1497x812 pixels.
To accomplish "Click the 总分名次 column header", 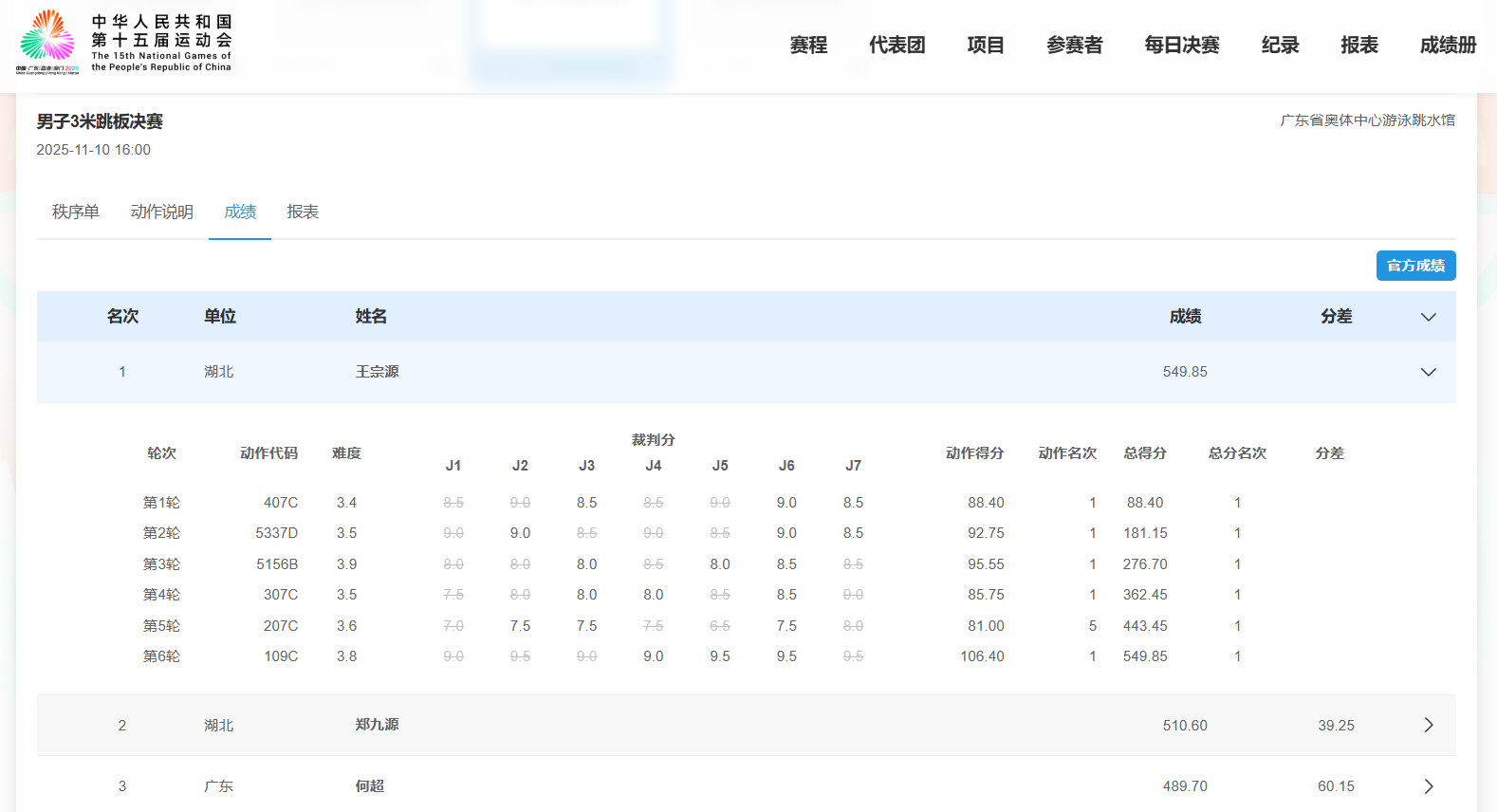I will pyautogui.click(x=1237, y=453).
